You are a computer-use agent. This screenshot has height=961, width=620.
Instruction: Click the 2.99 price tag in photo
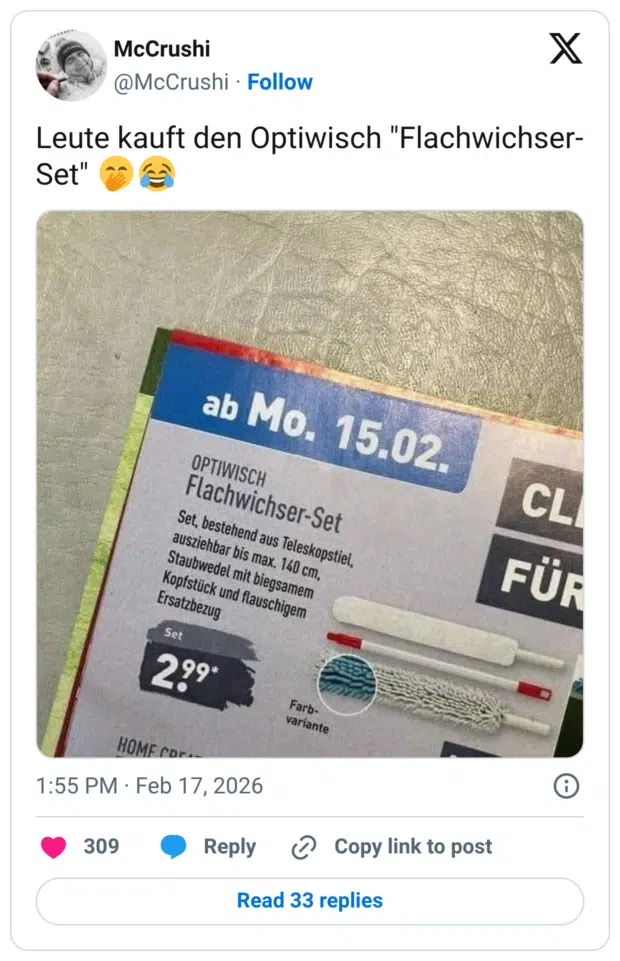[195, 667]
